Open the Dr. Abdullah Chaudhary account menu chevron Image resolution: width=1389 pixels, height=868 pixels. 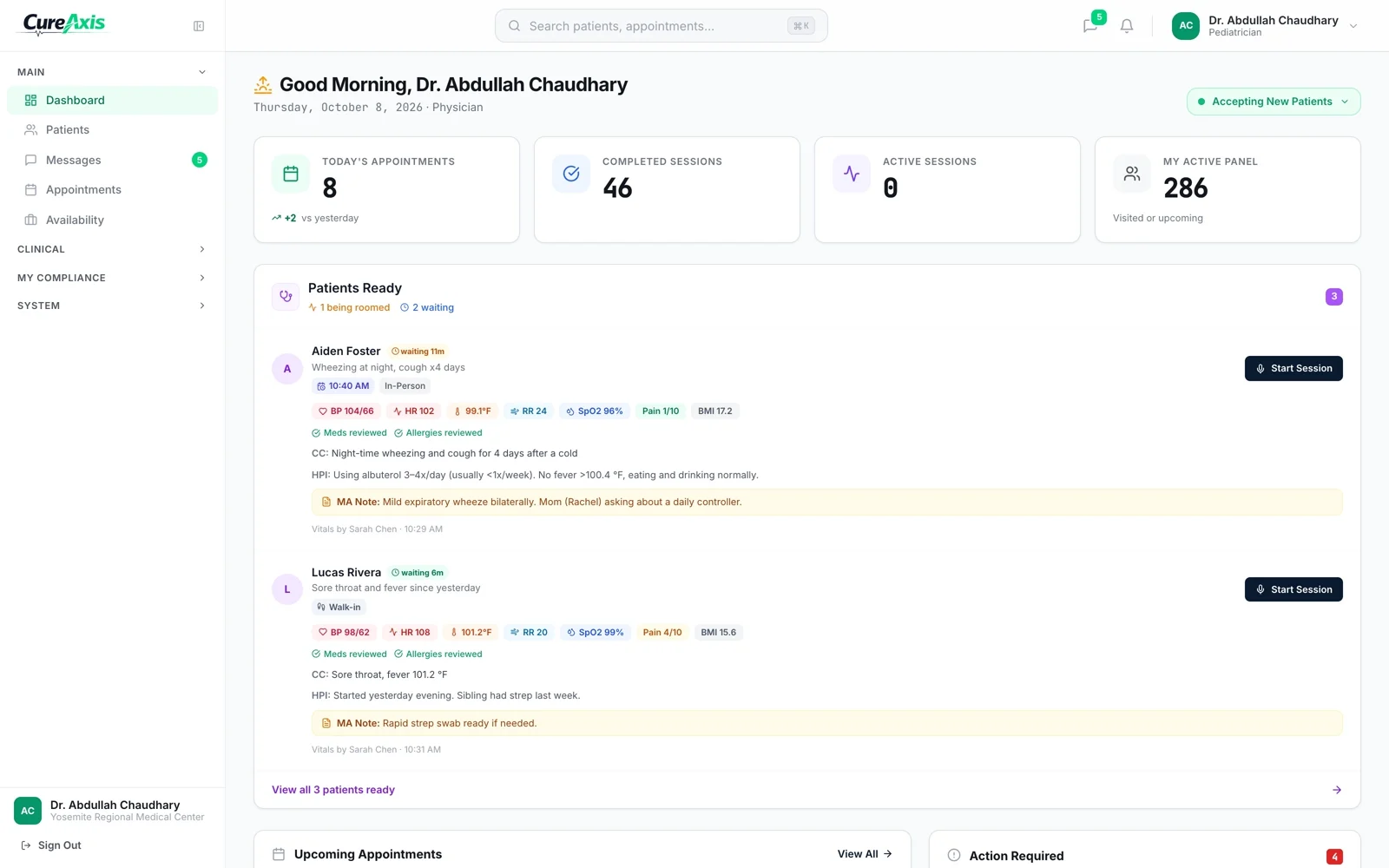tap(1353, 26)
